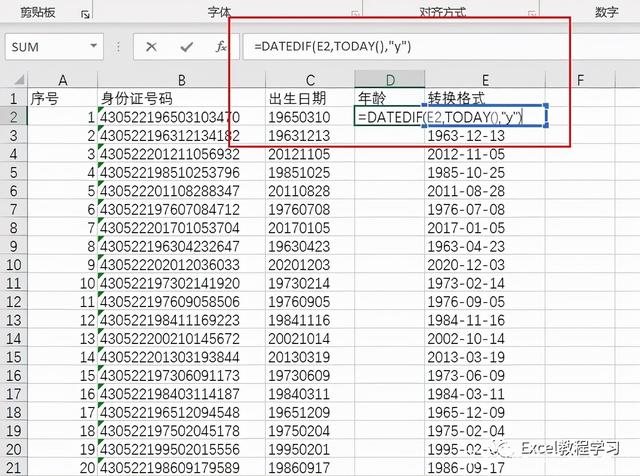This screenshot has width=640, height=476.
Task: Select column F header
Action: 580,80
